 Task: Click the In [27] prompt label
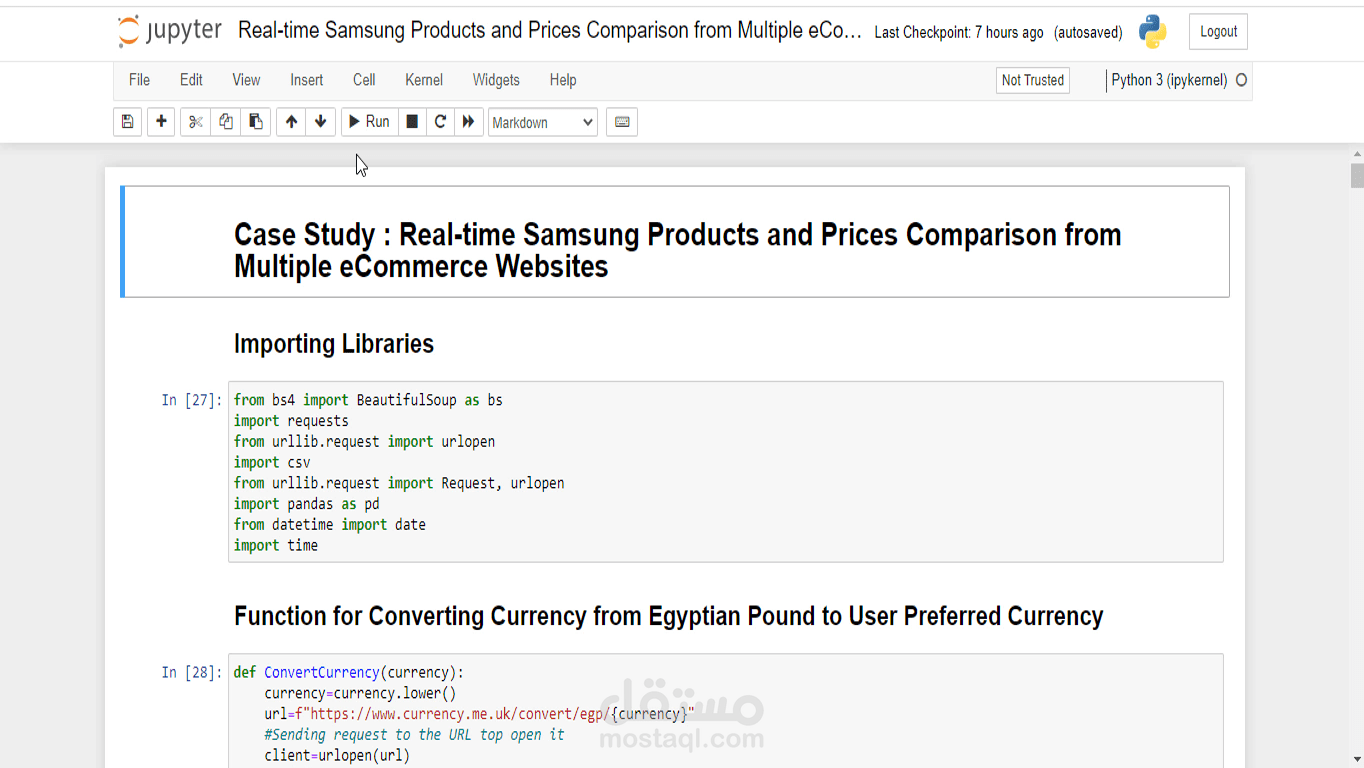[x=192, y=400]
